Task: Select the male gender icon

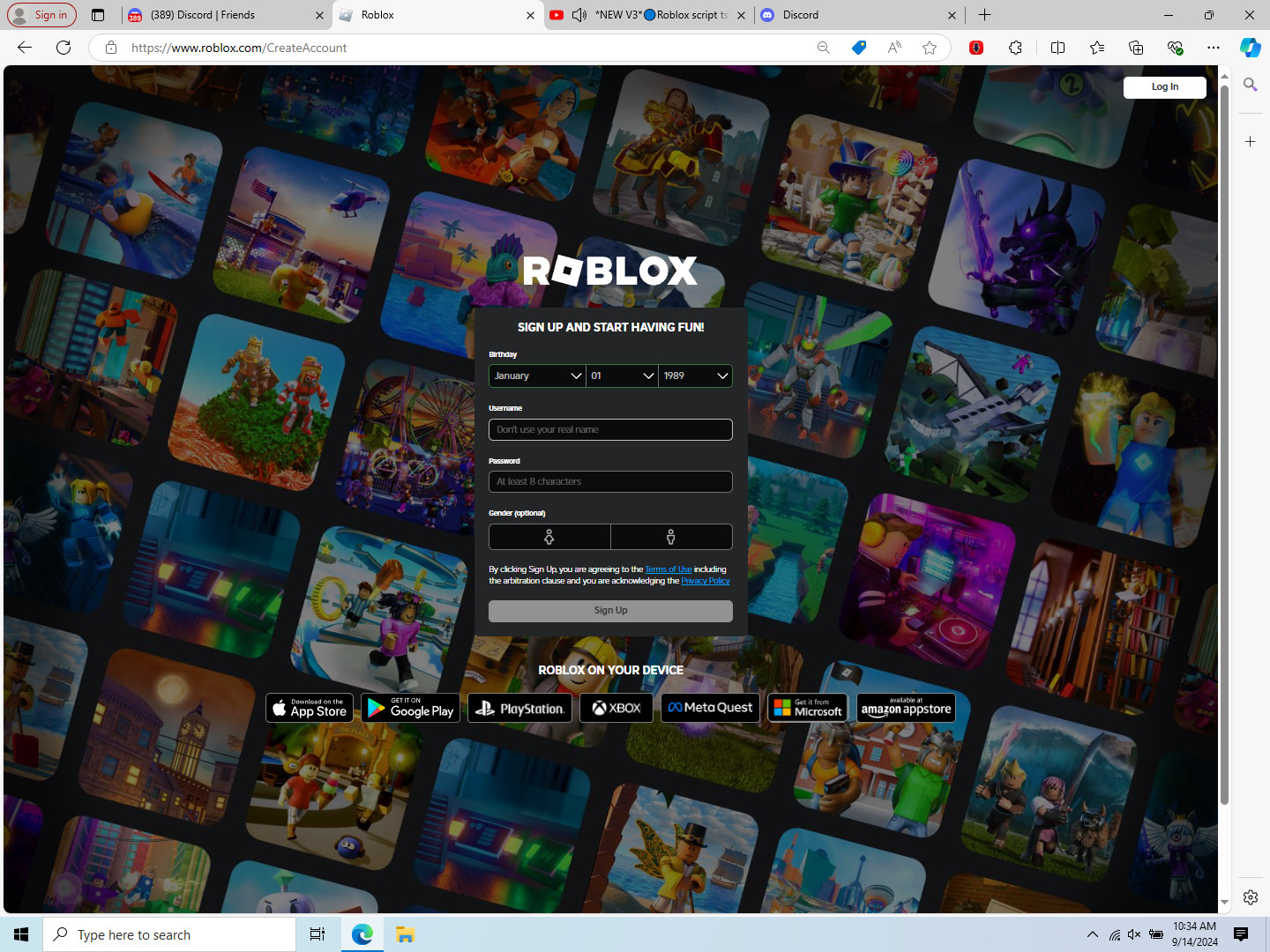Action: click(x=671, y=537)
